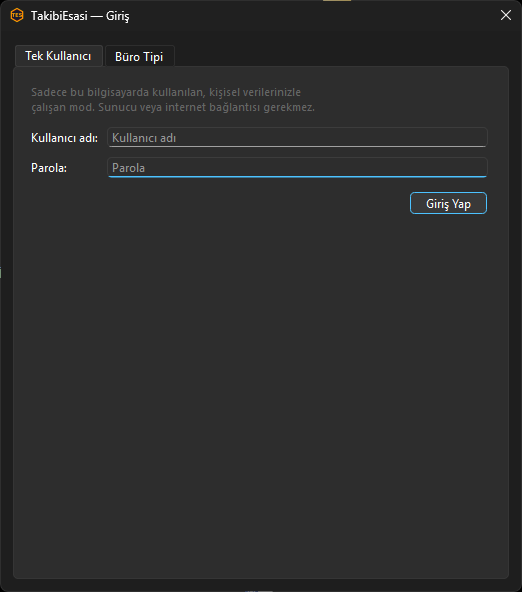The image size is (522, 592).
Task: Select the Parola password field
Action: click(297, 167)
